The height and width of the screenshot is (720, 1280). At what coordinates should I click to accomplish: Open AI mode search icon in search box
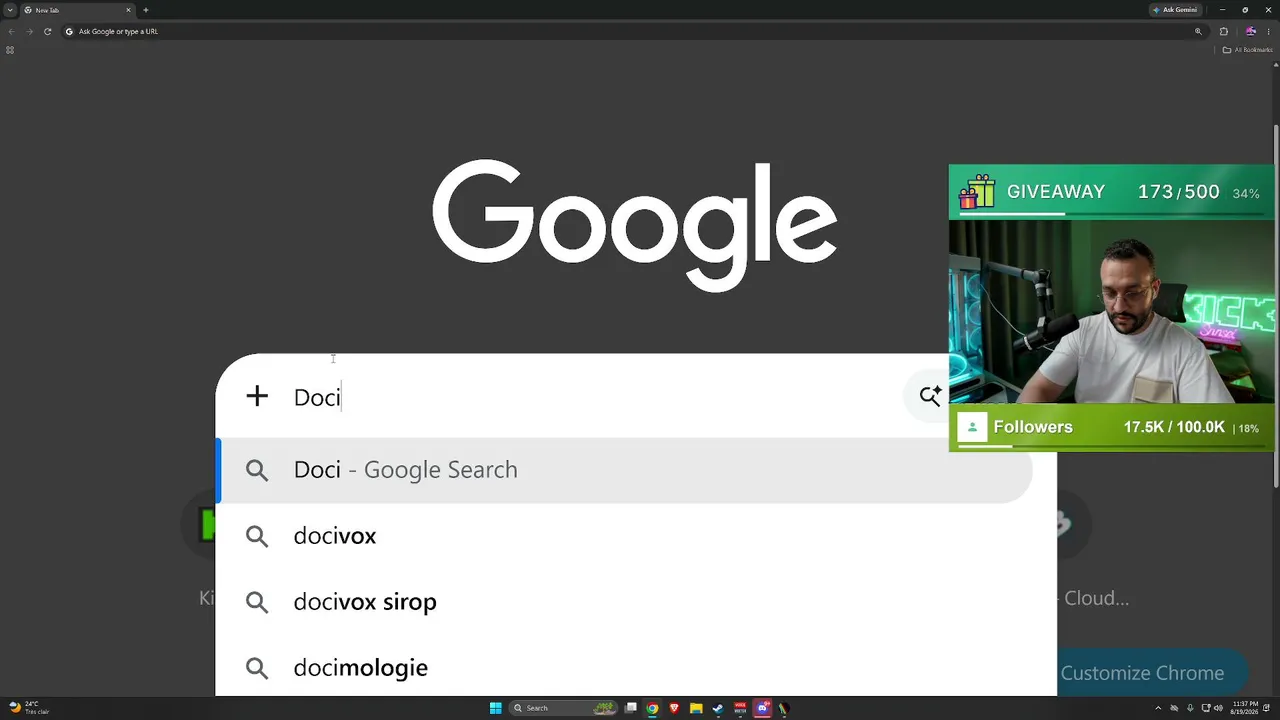[x=930, y=397]
